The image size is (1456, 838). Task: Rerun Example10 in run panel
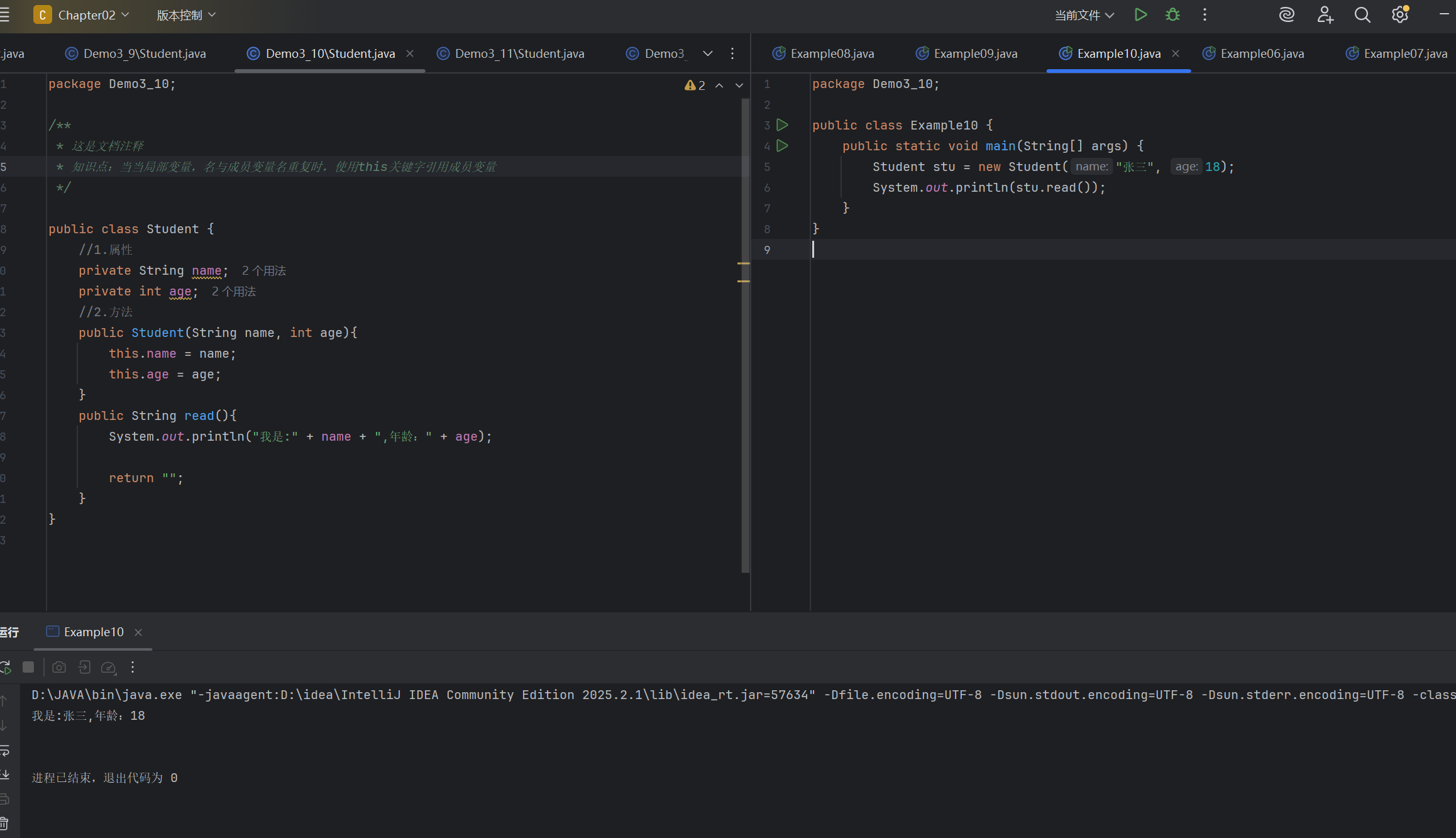coord(6,667)
